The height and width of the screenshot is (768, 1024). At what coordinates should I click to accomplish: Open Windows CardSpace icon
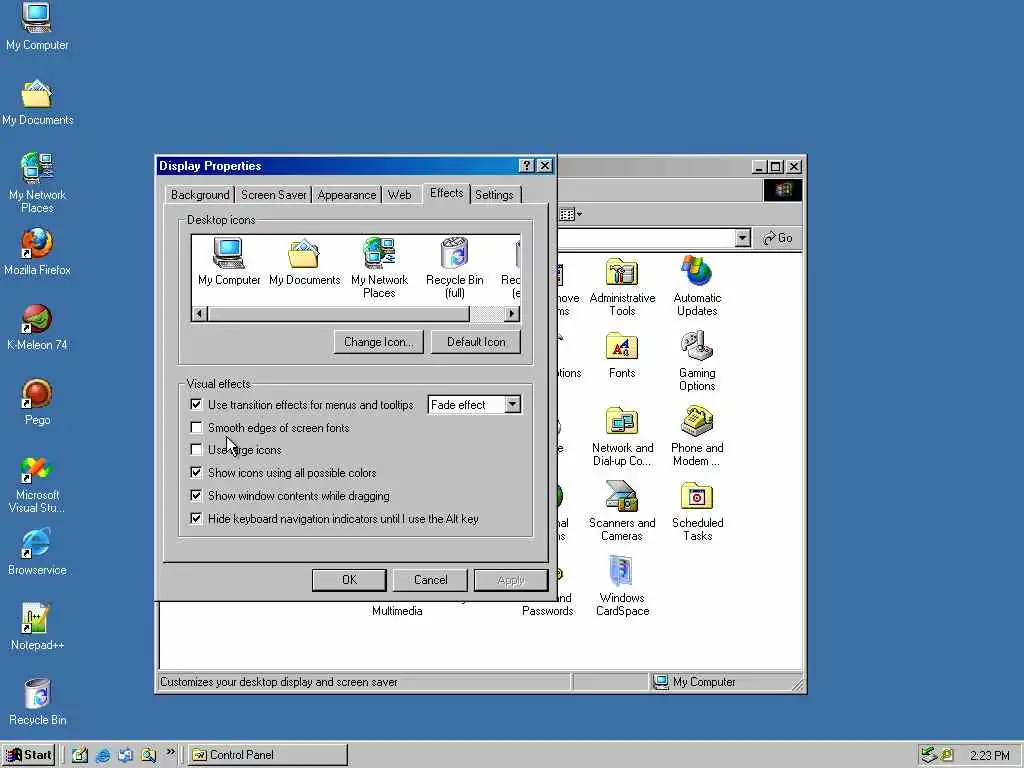[622, 586]
